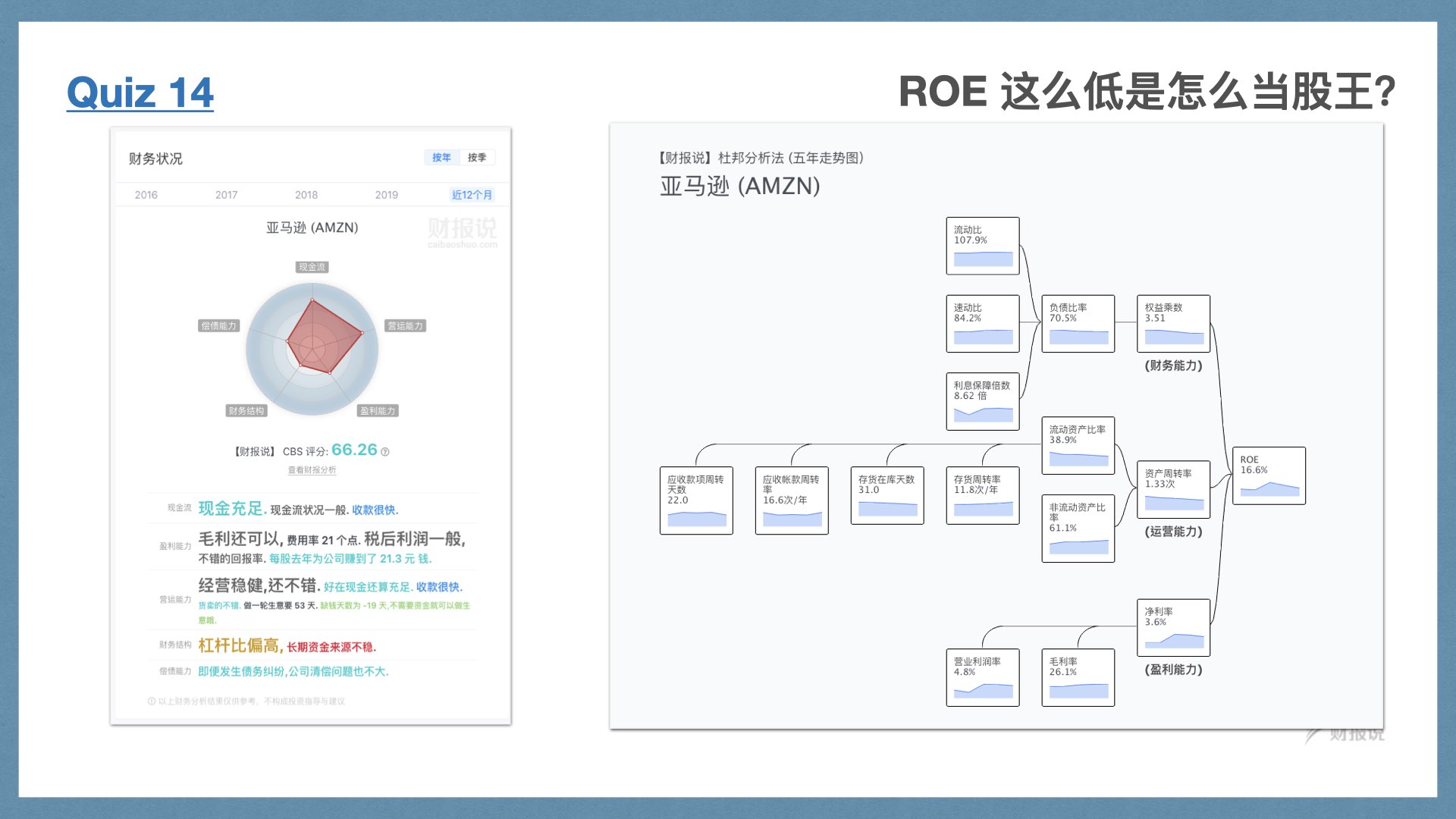Click the Quiz 14 title link
The image size is (1456, 819).
click(x=140, y=93)
